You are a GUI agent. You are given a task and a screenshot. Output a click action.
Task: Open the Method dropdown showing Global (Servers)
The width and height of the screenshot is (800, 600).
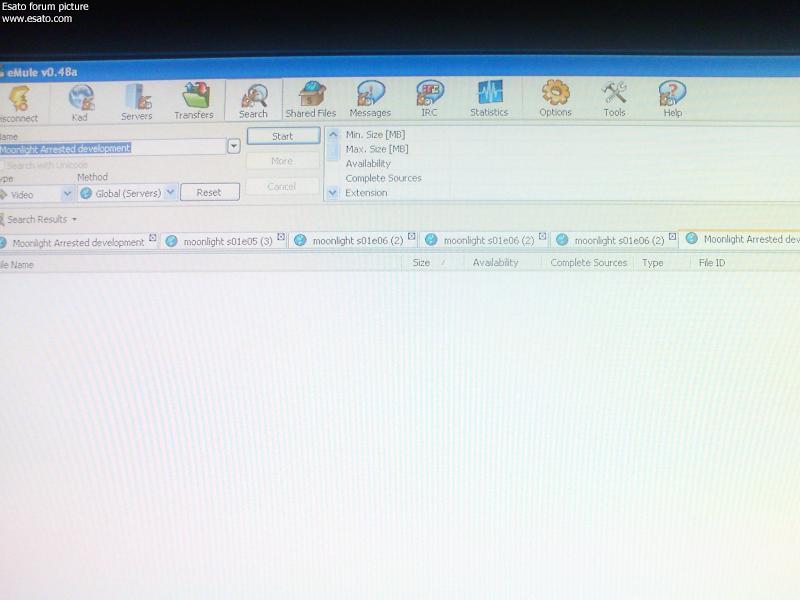(x=170, y=192)
